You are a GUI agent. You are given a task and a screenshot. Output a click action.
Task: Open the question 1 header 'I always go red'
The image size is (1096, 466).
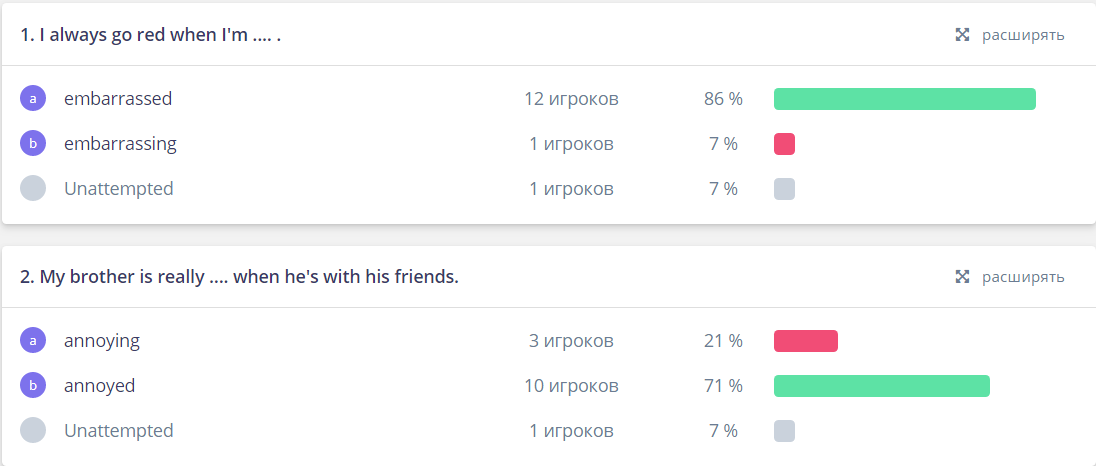point(150,35)
